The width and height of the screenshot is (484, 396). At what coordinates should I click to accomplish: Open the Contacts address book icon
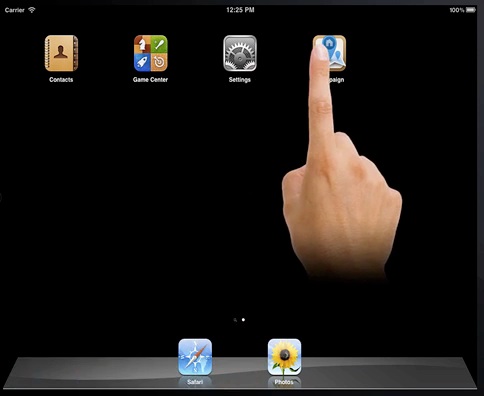coord(61,53)
